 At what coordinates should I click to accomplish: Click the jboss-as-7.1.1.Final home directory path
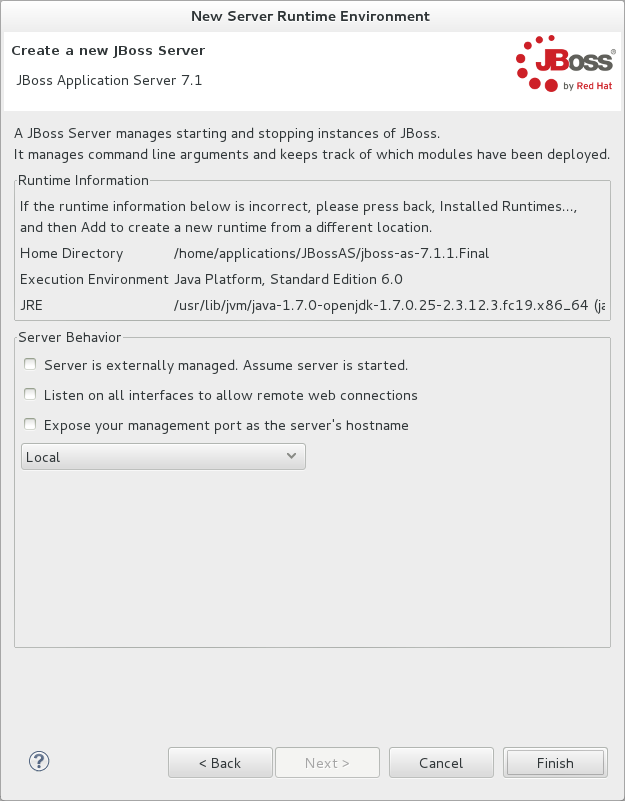point(331,253)
